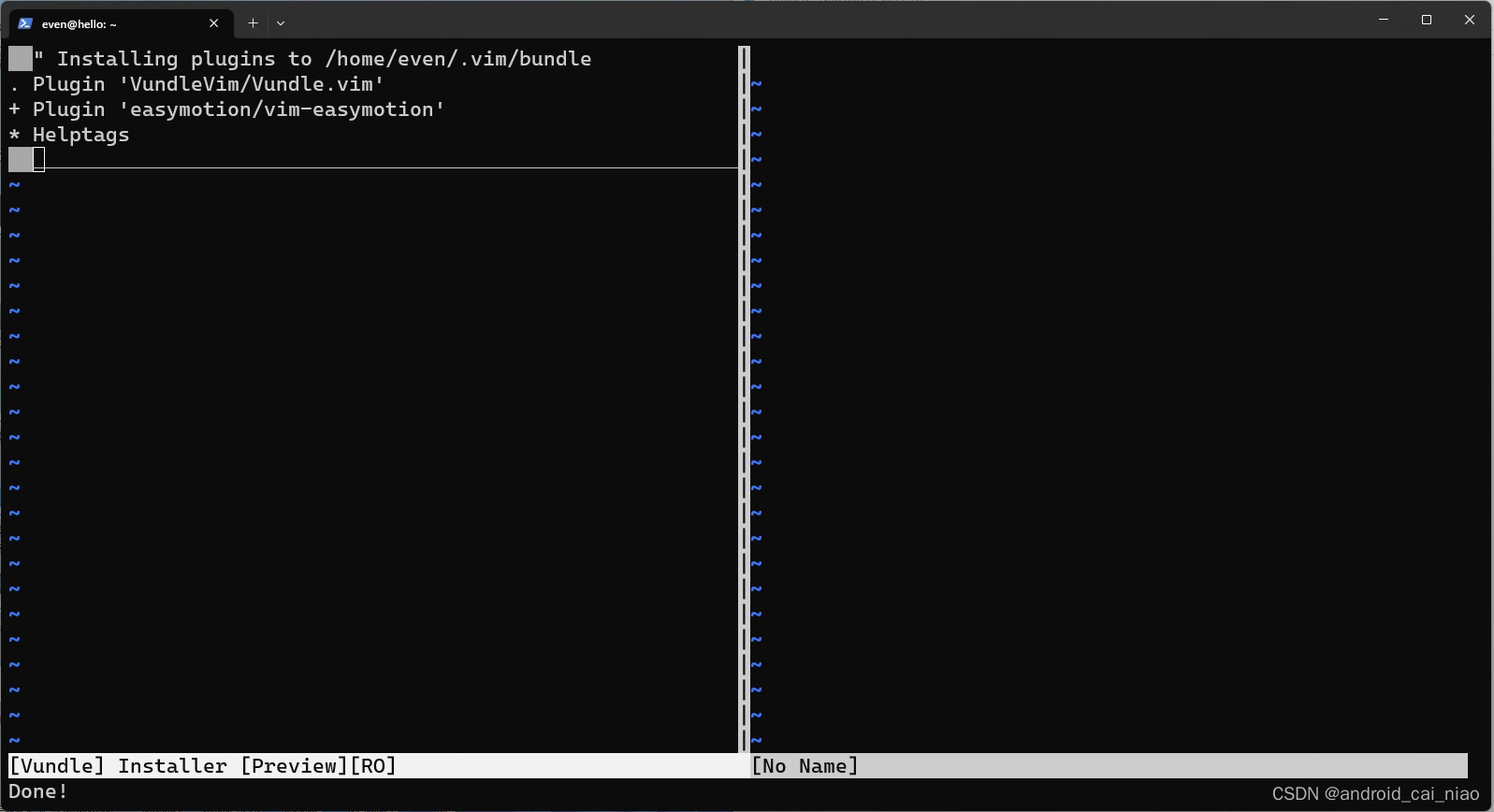Screen dimensions: 1494x812
Task: Click the Done! message line
Action: [38, 791]
